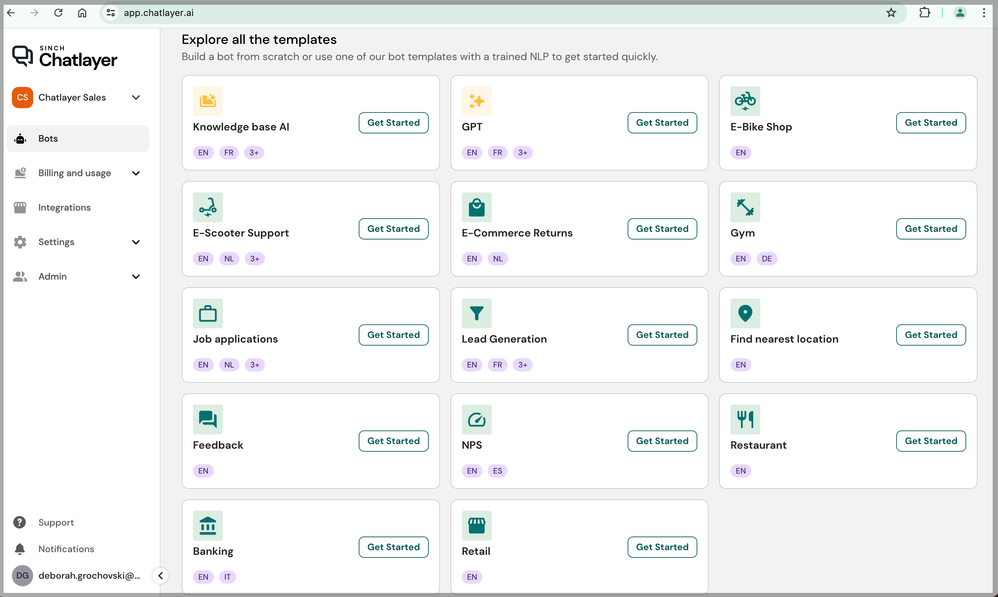Open the browser profile icon
Screen dimensions: 998x597
coord(960,13)
